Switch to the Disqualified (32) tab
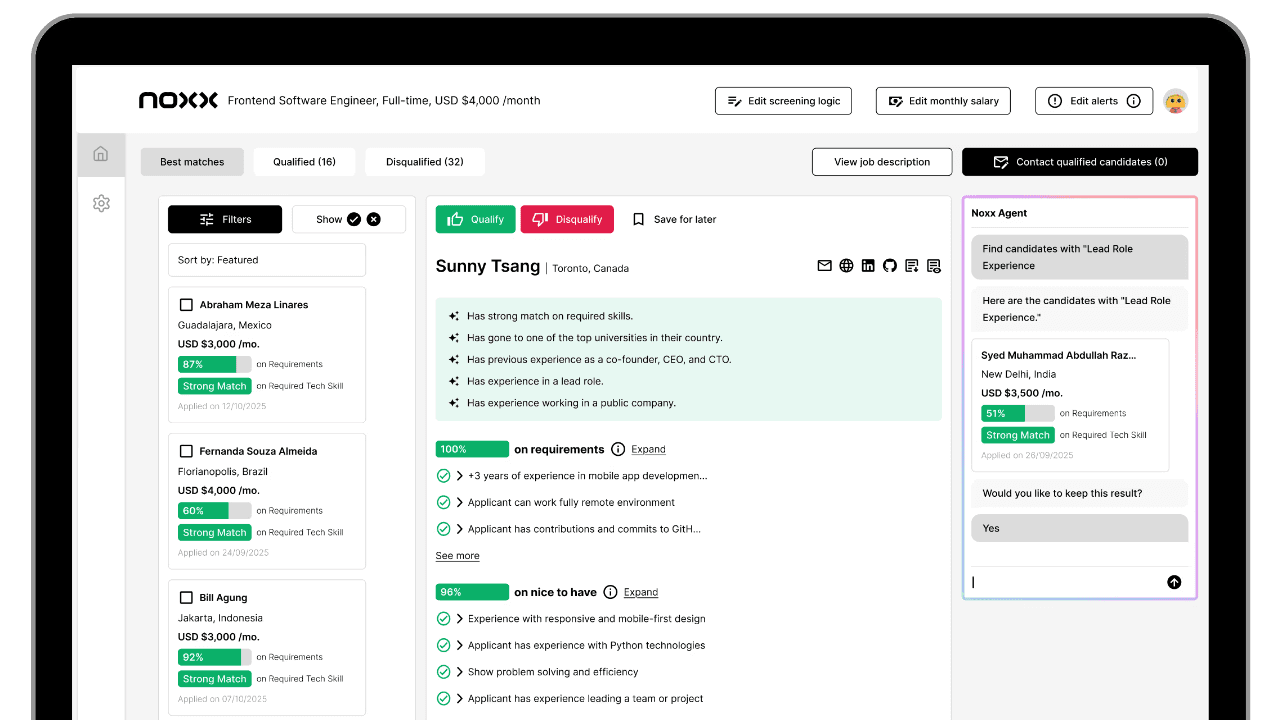Screen dimensions: 1280x720 click(x=424, y=162)
